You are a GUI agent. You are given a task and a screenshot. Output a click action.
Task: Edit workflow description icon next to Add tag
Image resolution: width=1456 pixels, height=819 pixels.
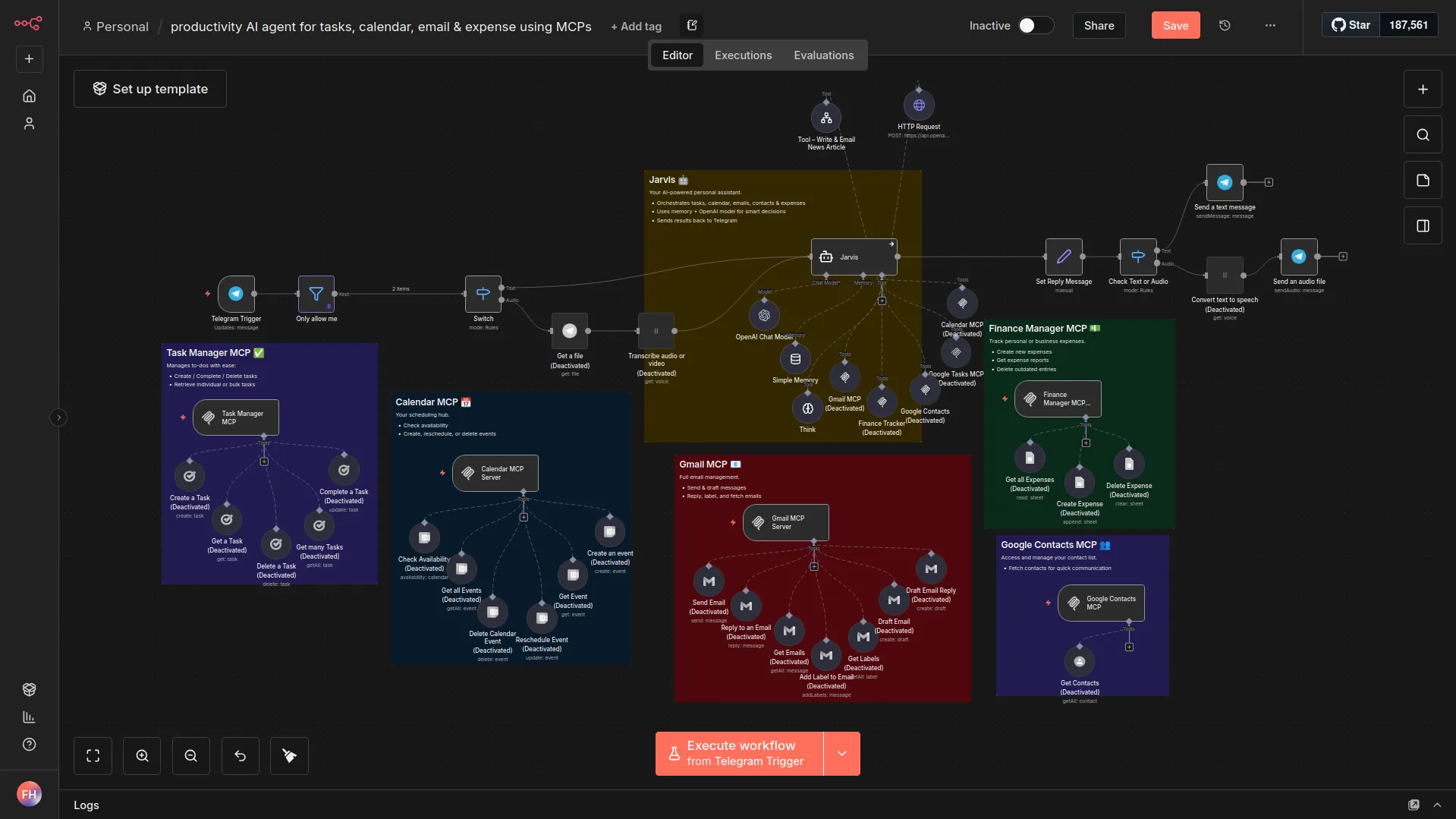(x=692, y=25)
